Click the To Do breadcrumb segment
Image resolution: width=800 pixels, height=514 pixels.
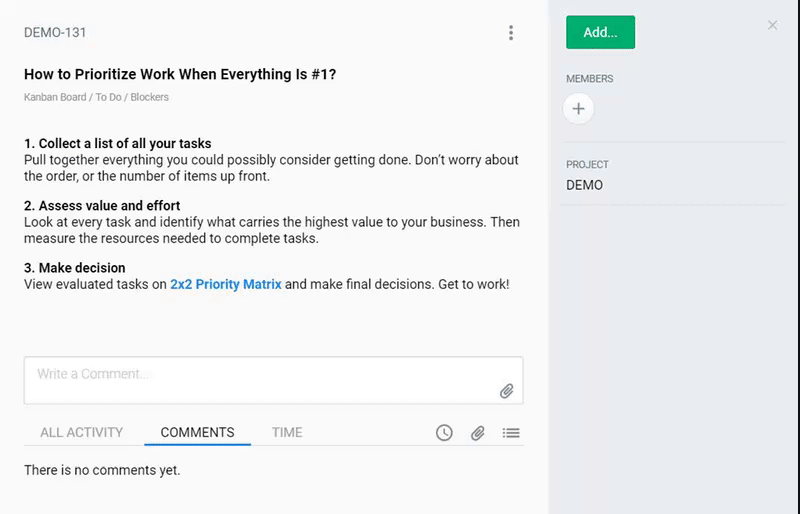(x=107, y=97)
